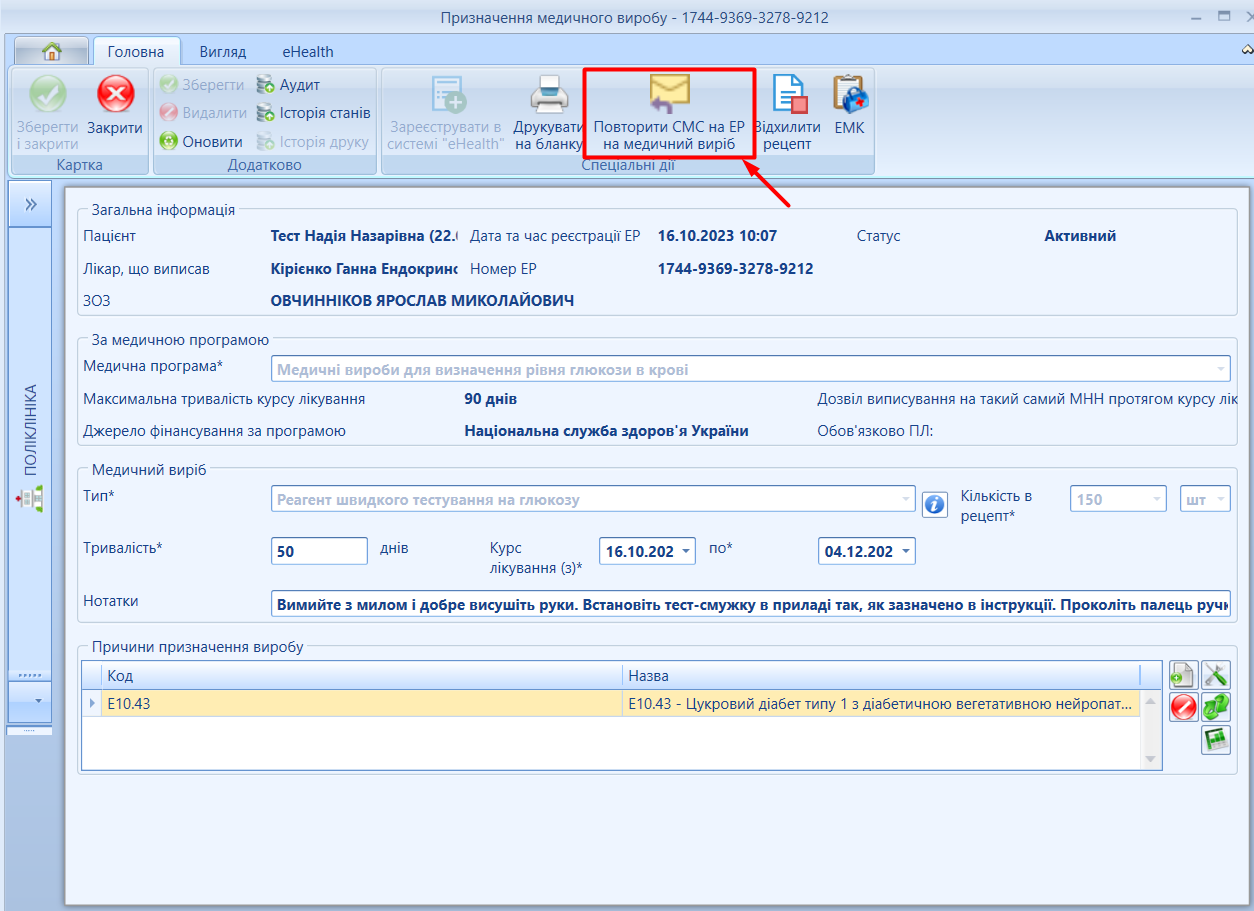Open Аудит from the ribbon

[288, 85]
